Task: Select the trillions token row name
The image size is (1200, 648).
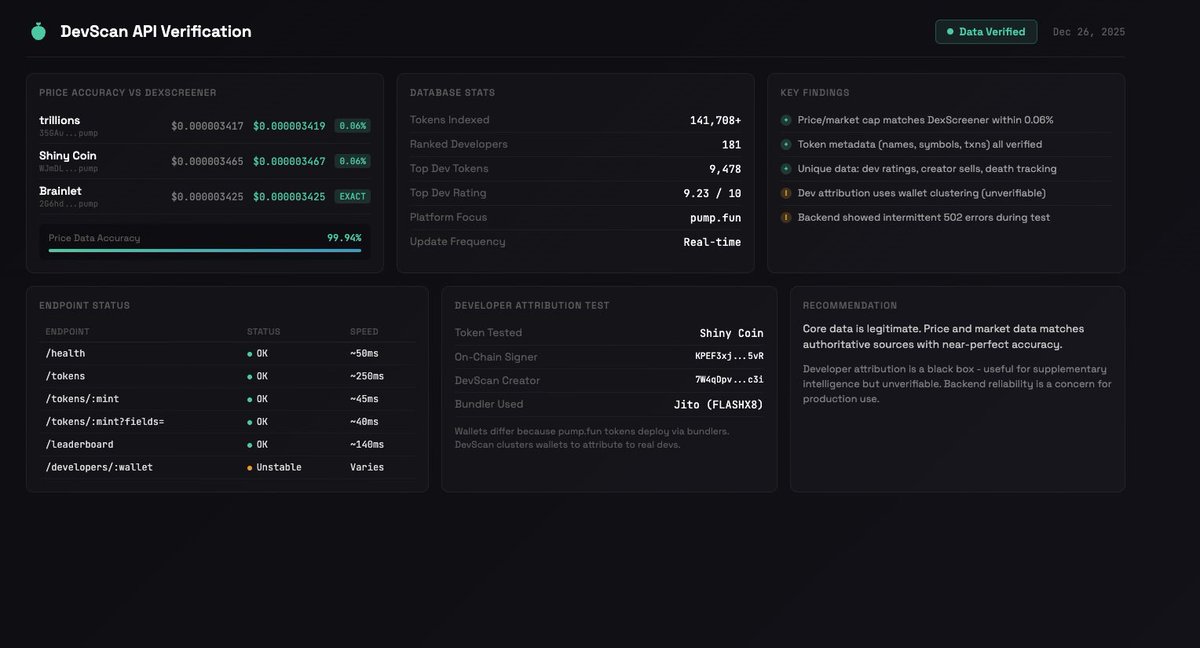Action: [x=59, y=120]
